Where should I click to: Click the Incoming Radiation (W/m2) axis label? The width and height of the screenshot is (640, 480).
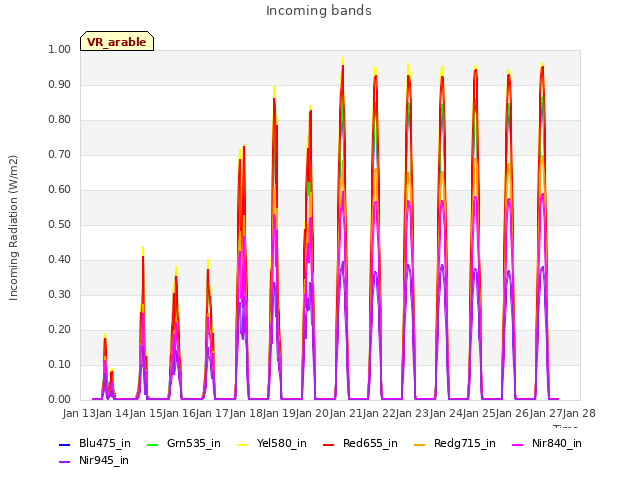tap(13, 228)
